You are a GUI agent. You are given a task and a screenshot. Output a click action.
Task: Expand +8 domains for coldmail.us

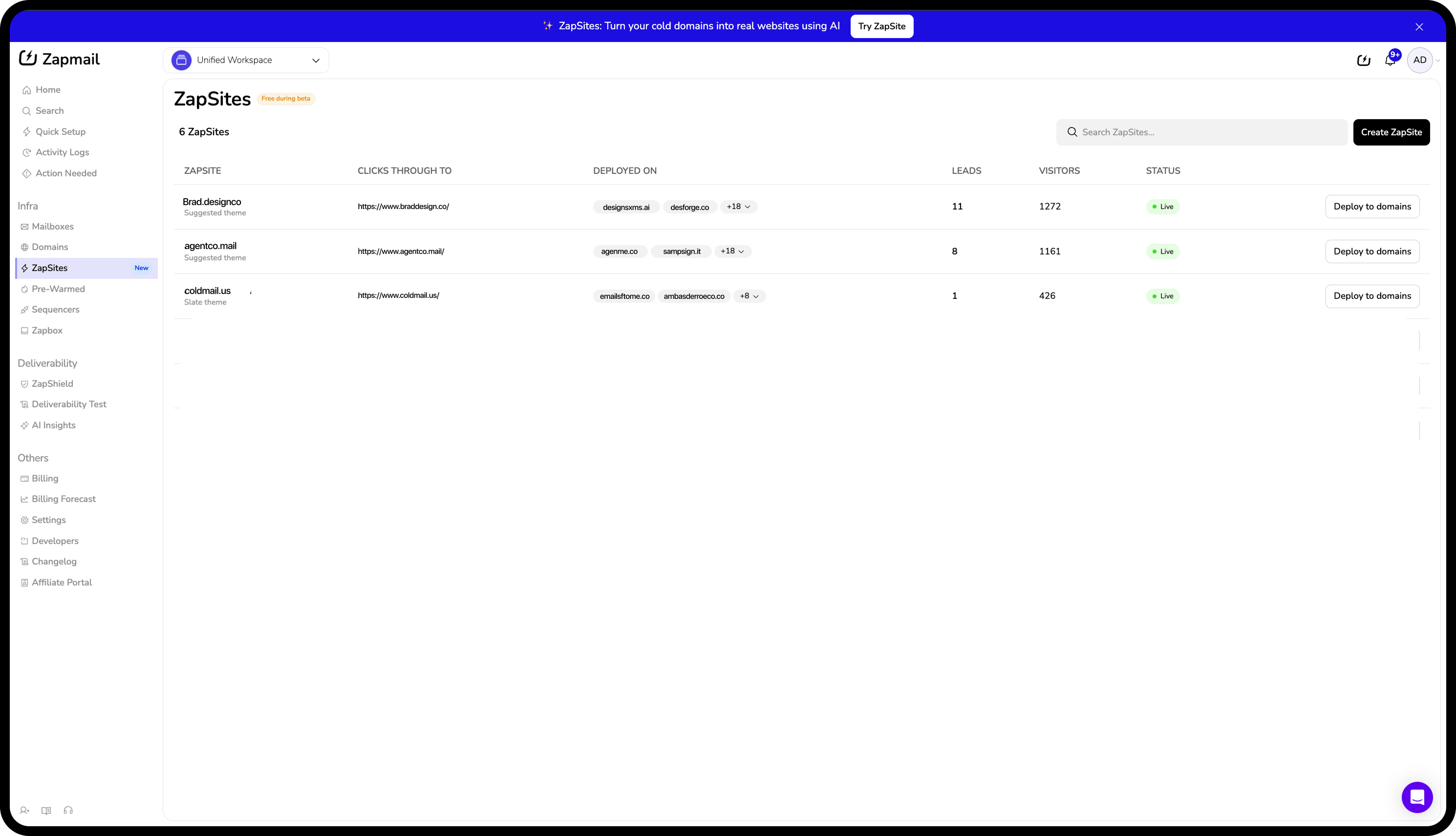pyautogui.click(x=749, y=296)
